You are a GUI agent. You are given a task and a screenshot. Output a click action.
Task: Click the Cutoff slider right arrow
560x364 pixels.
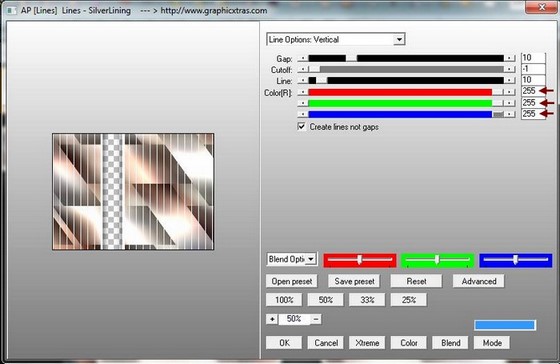510,69
